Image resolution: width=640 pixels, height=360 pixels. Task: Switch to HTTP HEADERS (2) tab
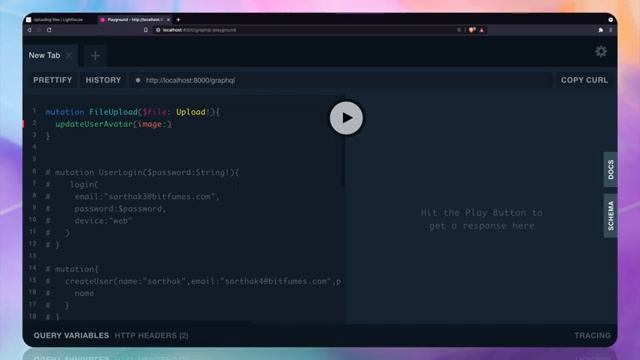[x=151, y=336]
